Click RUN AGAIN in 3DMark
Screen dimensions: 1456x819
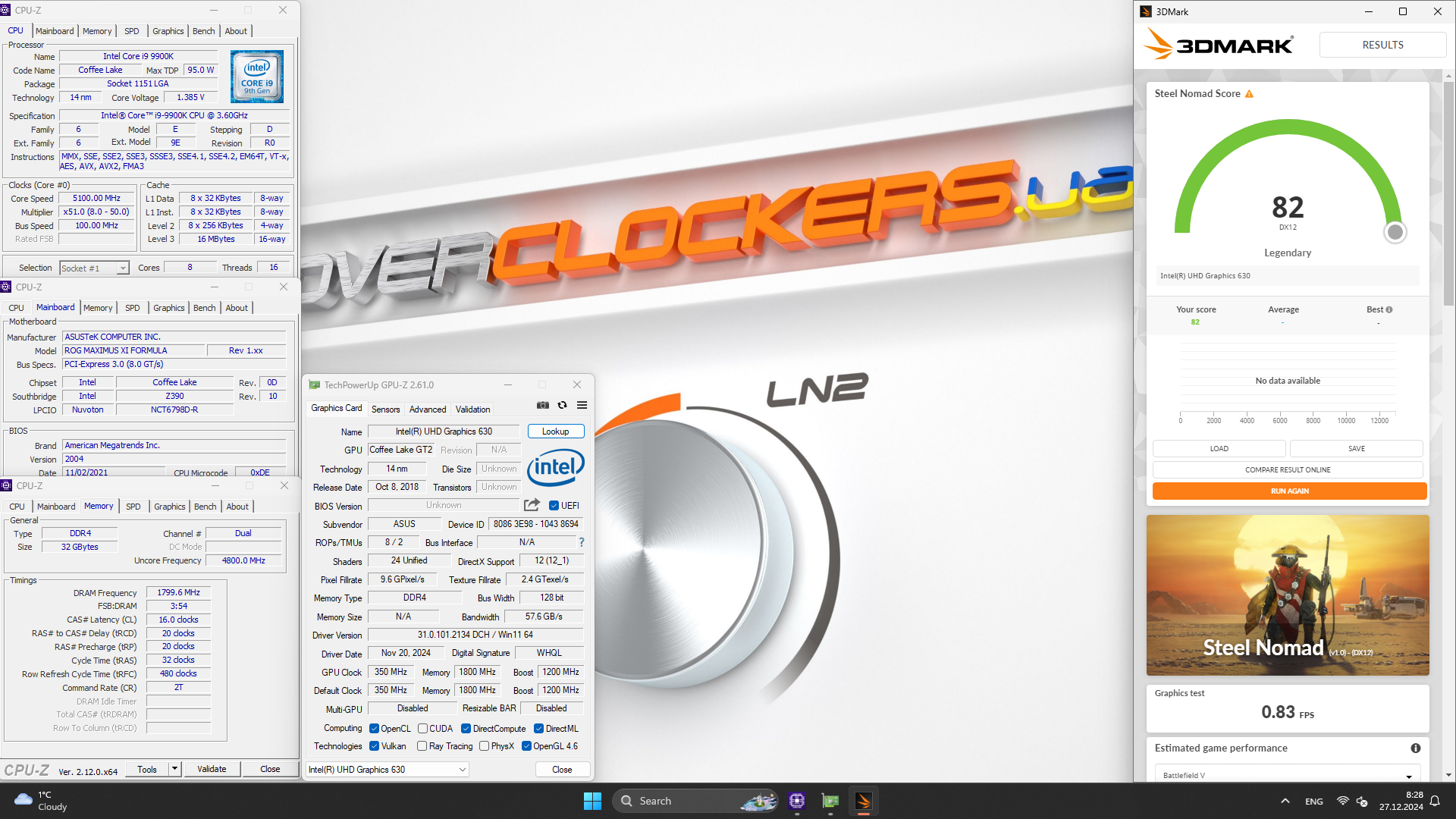[1289, 491]
